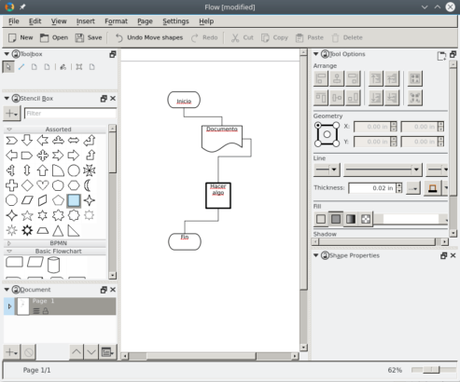Select the pattern fill option
460x382 pixels.
pos(366,219)
